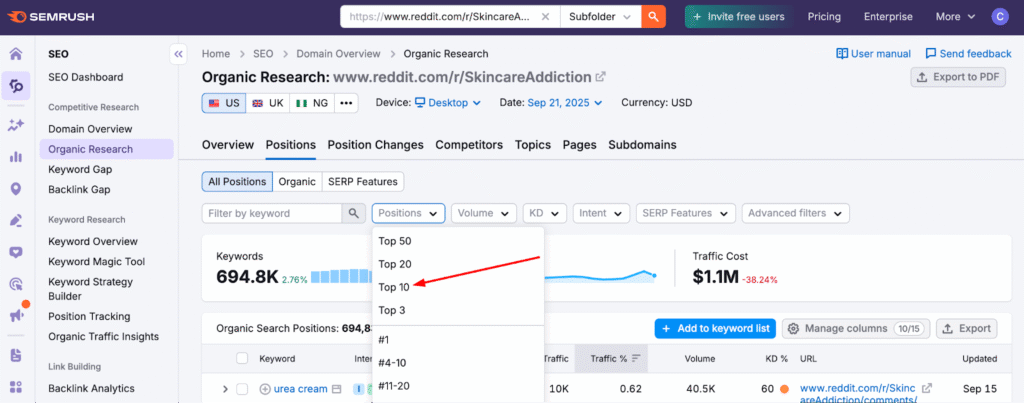1024x403 pixels.
Task: Add urea cream keyword with plus icon
Action: tap(265, 389)
